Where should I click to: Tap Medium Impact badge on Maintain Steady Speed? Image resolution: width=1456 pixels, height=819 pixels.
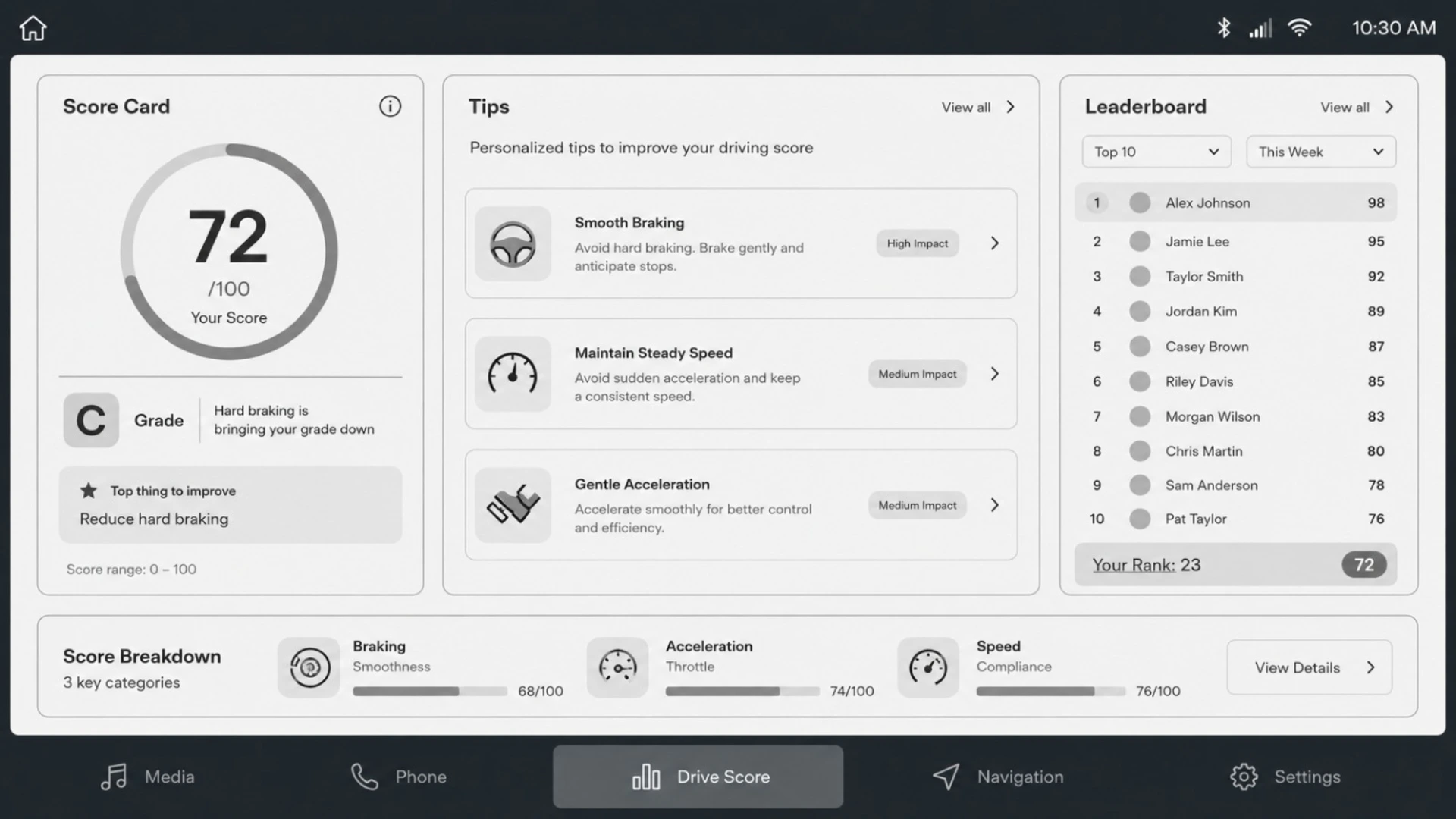pyautogui.click(x=918, y=374)
